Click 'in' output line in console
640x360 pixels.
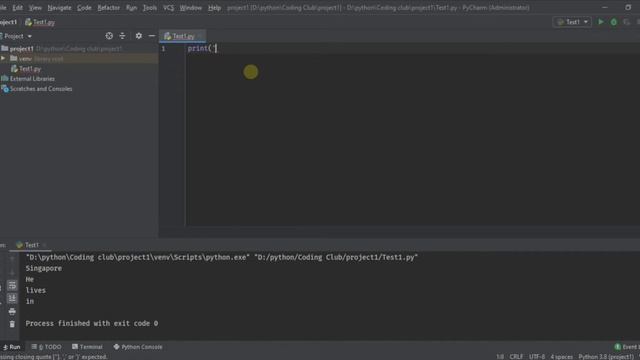(x=30, y=302)
